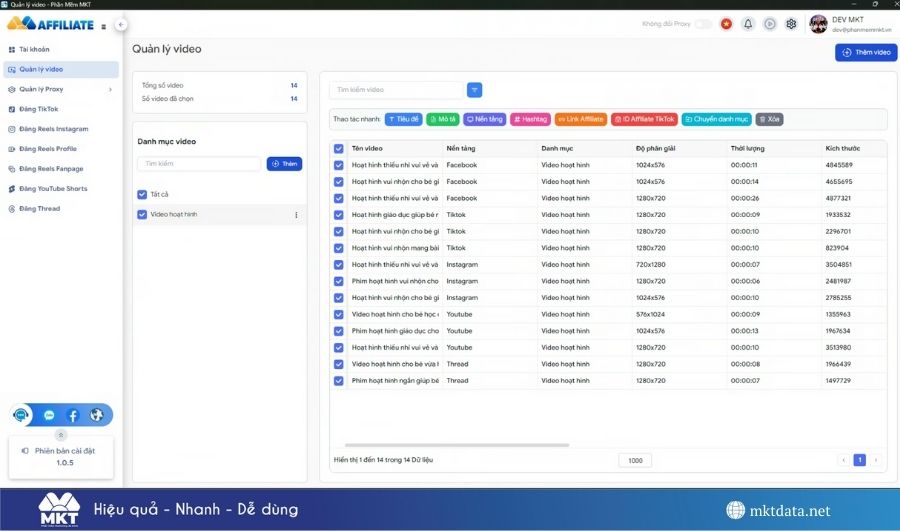Screen dimensions: 900x531
Task: Uncheck the Phim hoạt hình vui nhộn row
Action: tap(339, 282)
